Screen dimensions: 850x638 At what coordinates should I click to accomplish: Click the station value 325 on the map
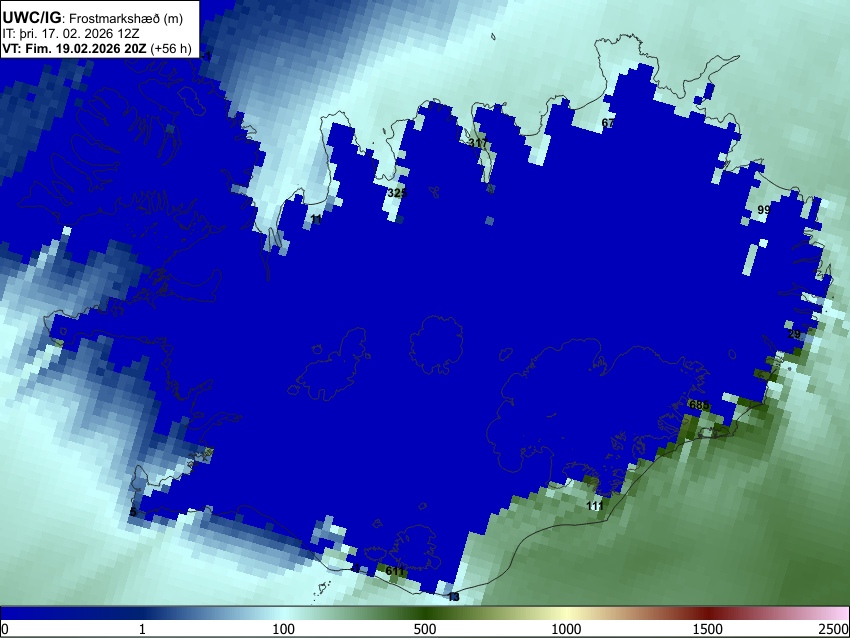tap(397, 192)
